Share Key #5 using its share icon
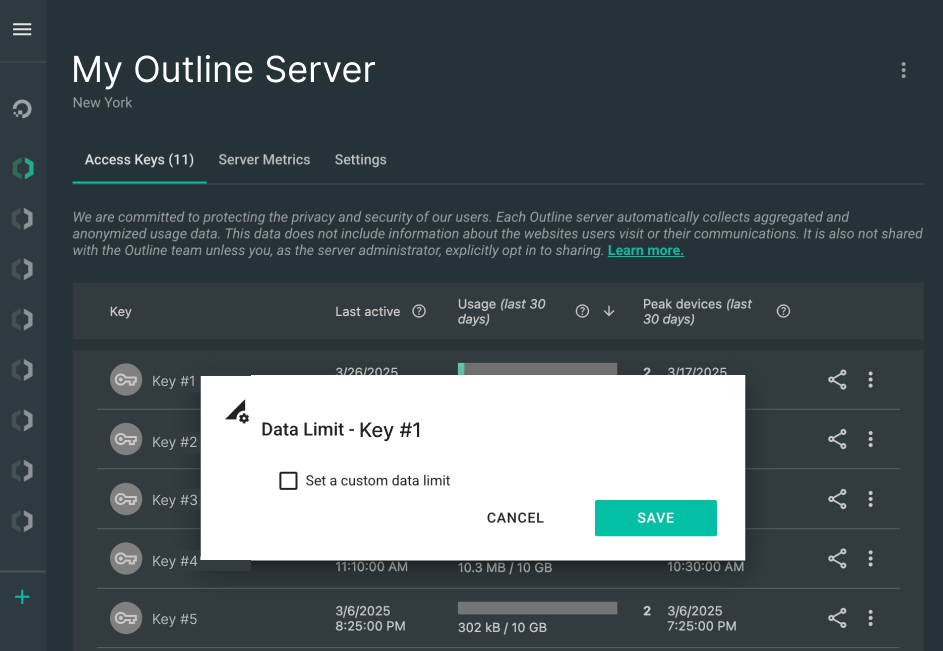 click(836, 618)
